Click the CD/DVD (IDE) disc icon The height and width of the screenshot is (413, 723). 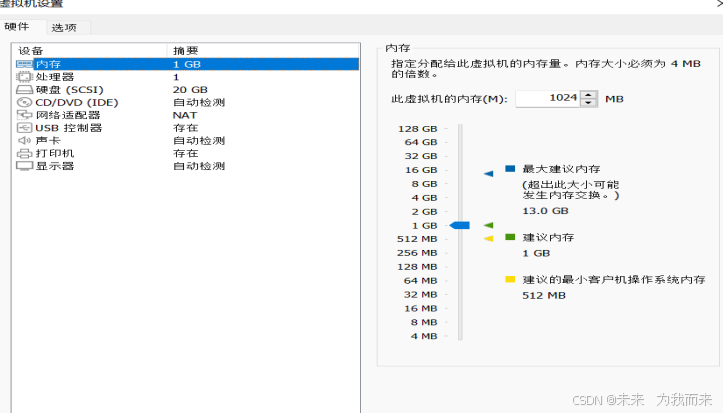coord(24,102)
